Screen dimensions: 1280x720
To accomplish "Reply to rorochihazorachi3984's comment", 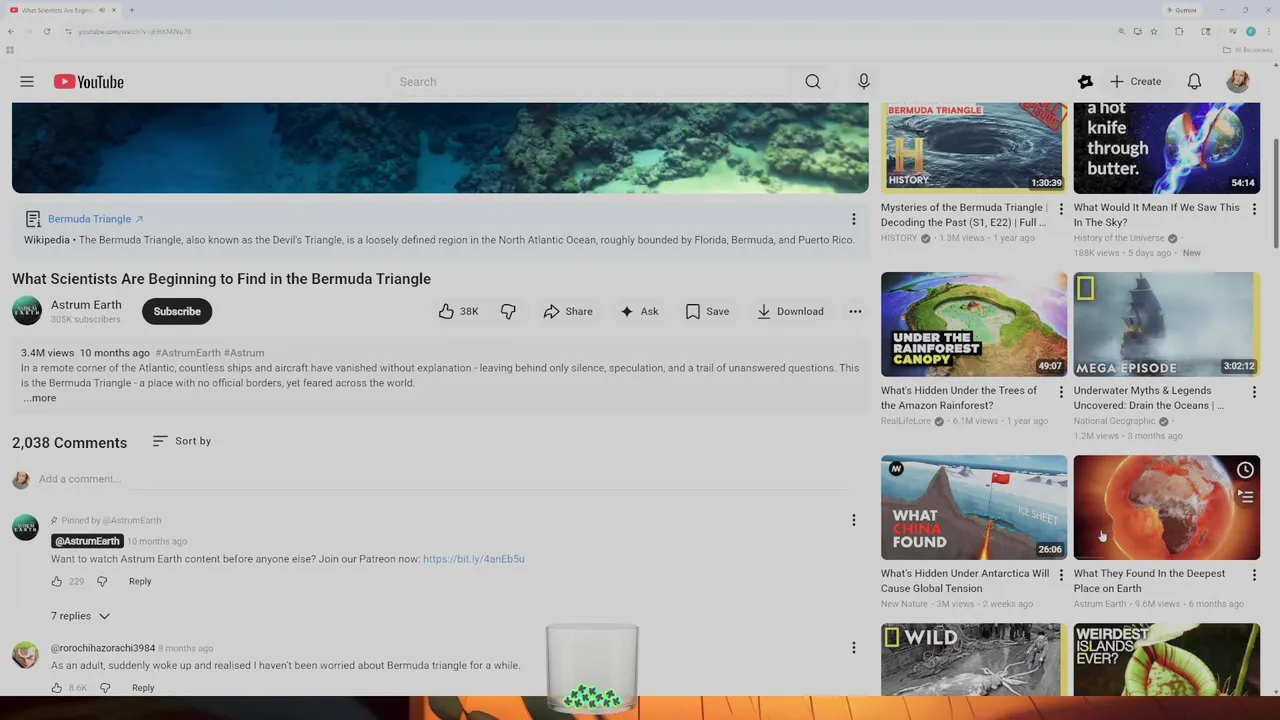I will (x=143, y=688).
